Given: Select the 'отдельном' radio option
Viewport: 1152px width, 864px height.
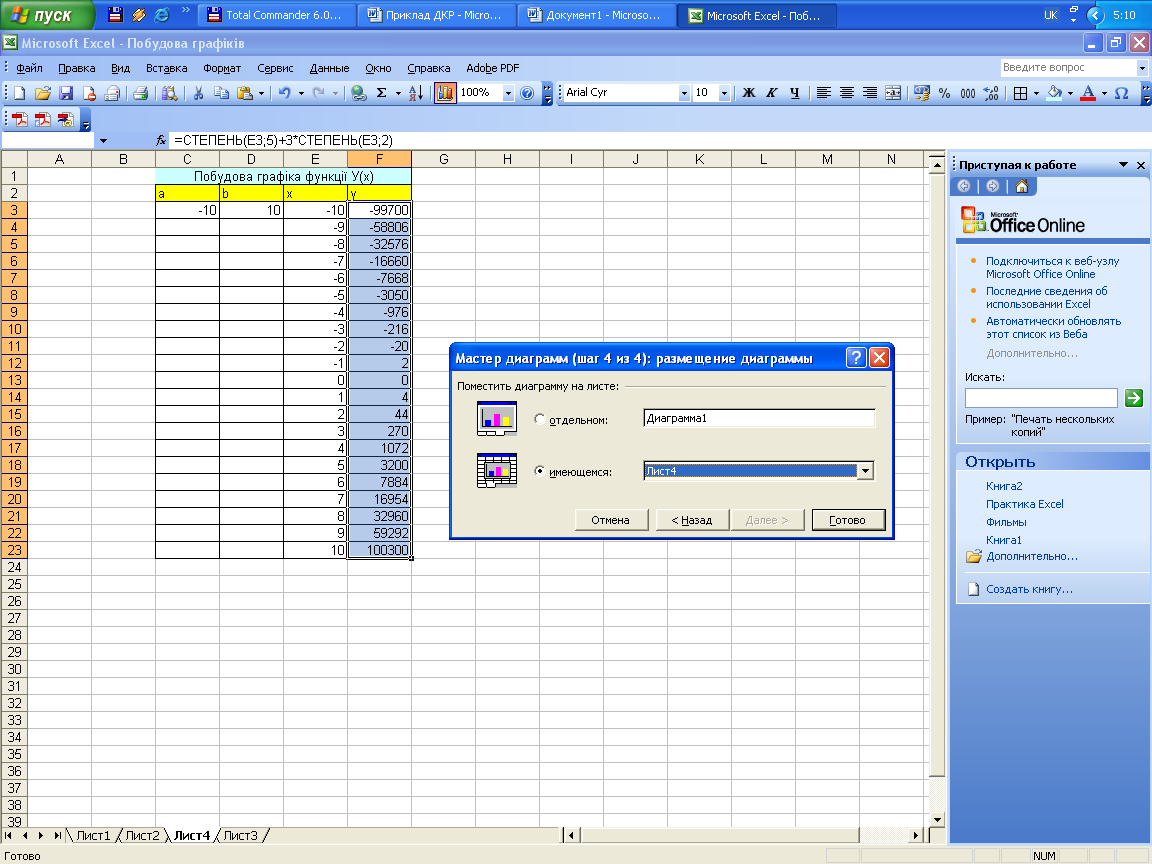Looking at the screenshot, I should (540, 419).
